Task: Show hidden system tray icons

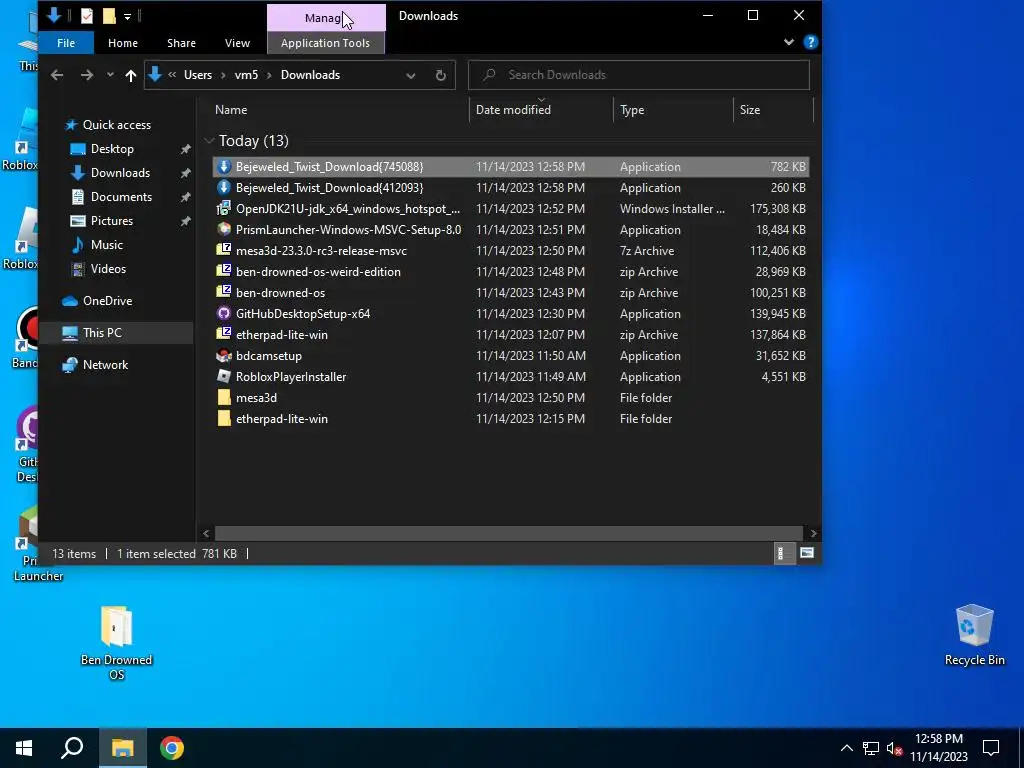Action: tap(846, 748)
